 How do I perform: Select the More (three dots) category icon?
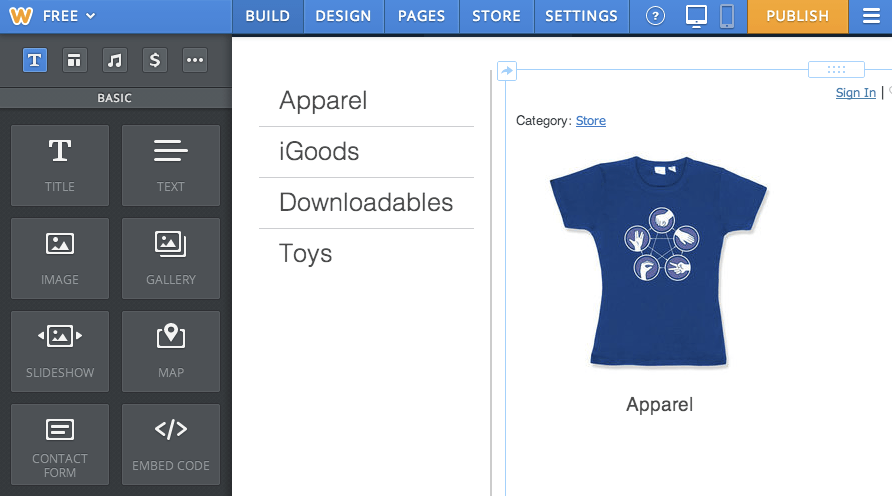point(195,60)
